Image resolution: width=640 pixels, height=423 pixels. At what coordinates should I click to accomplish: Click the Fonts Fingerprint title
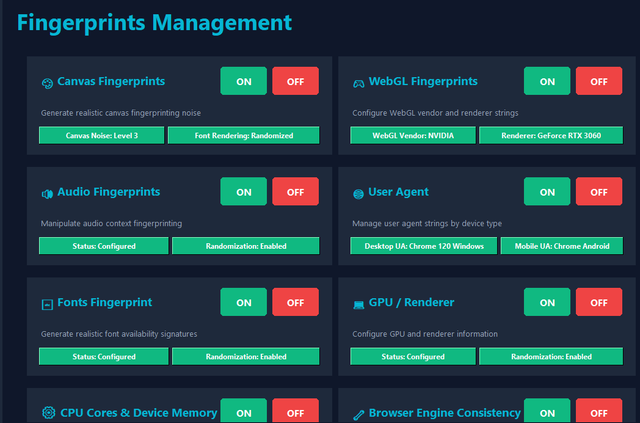pyautogui.click(x=104, y=302)
